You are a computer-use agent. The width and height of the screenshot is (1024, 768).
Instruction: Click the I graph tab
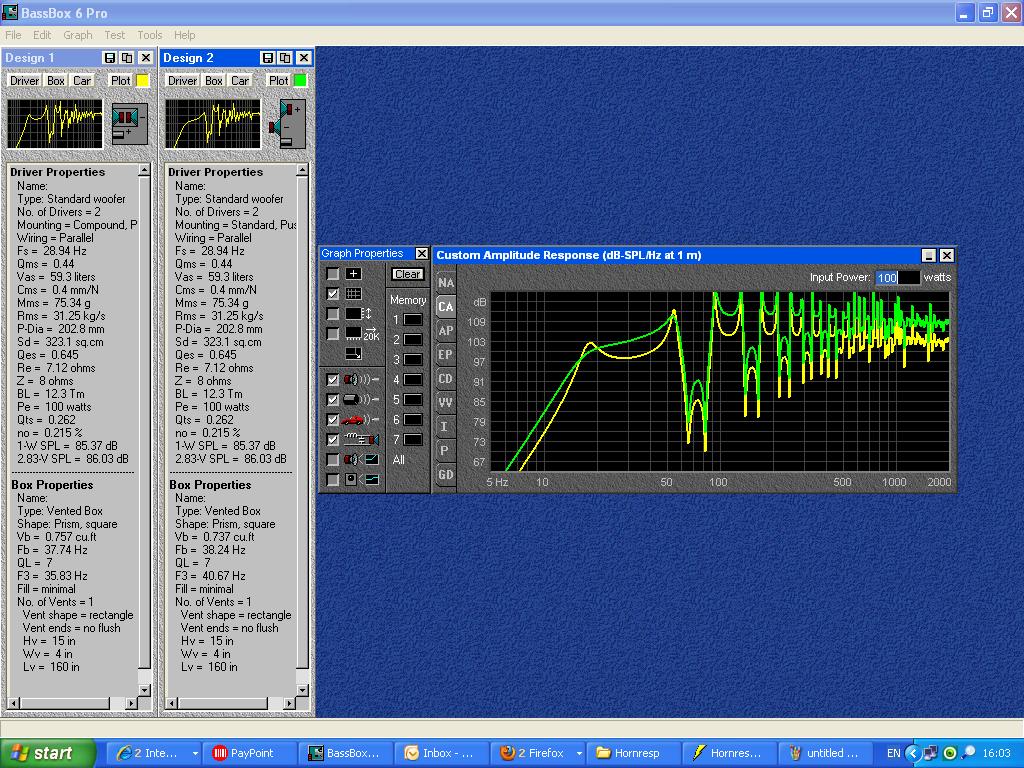[x=445, y=426]
